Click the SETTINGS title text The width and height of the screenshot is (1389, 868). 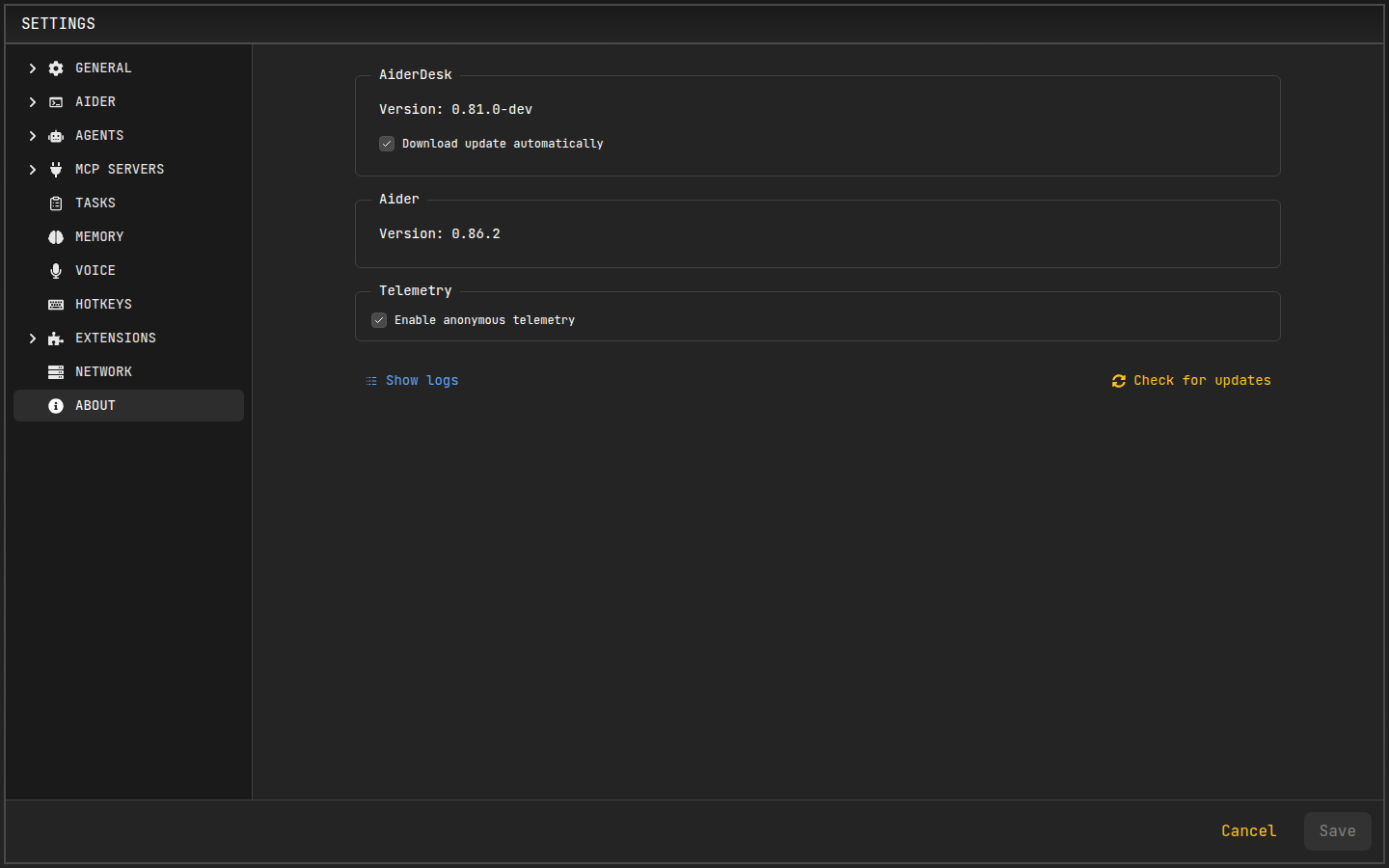click(x=59, y=24)
